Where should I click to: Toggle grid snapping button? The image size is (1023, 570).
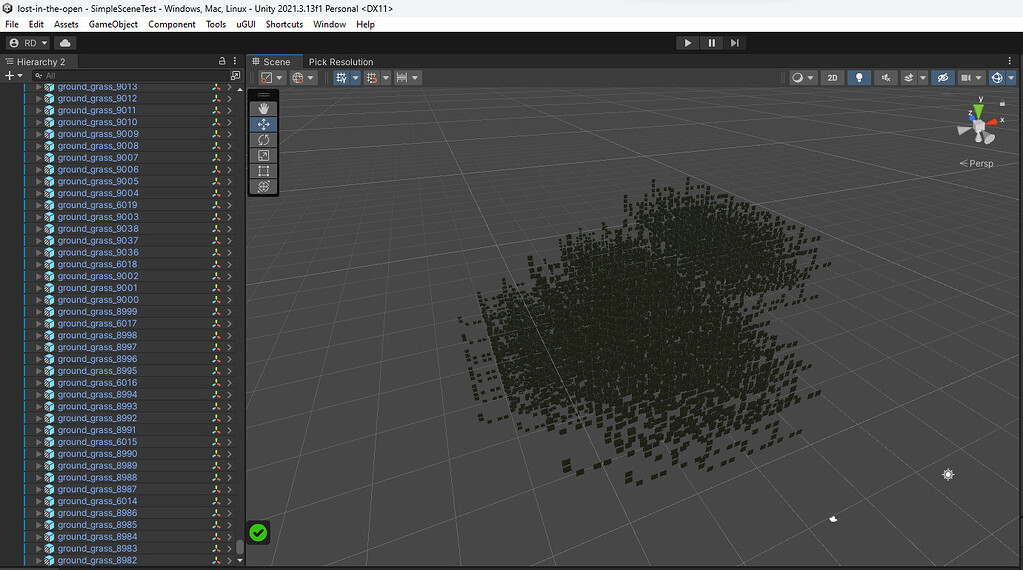(x=372, y=78)
